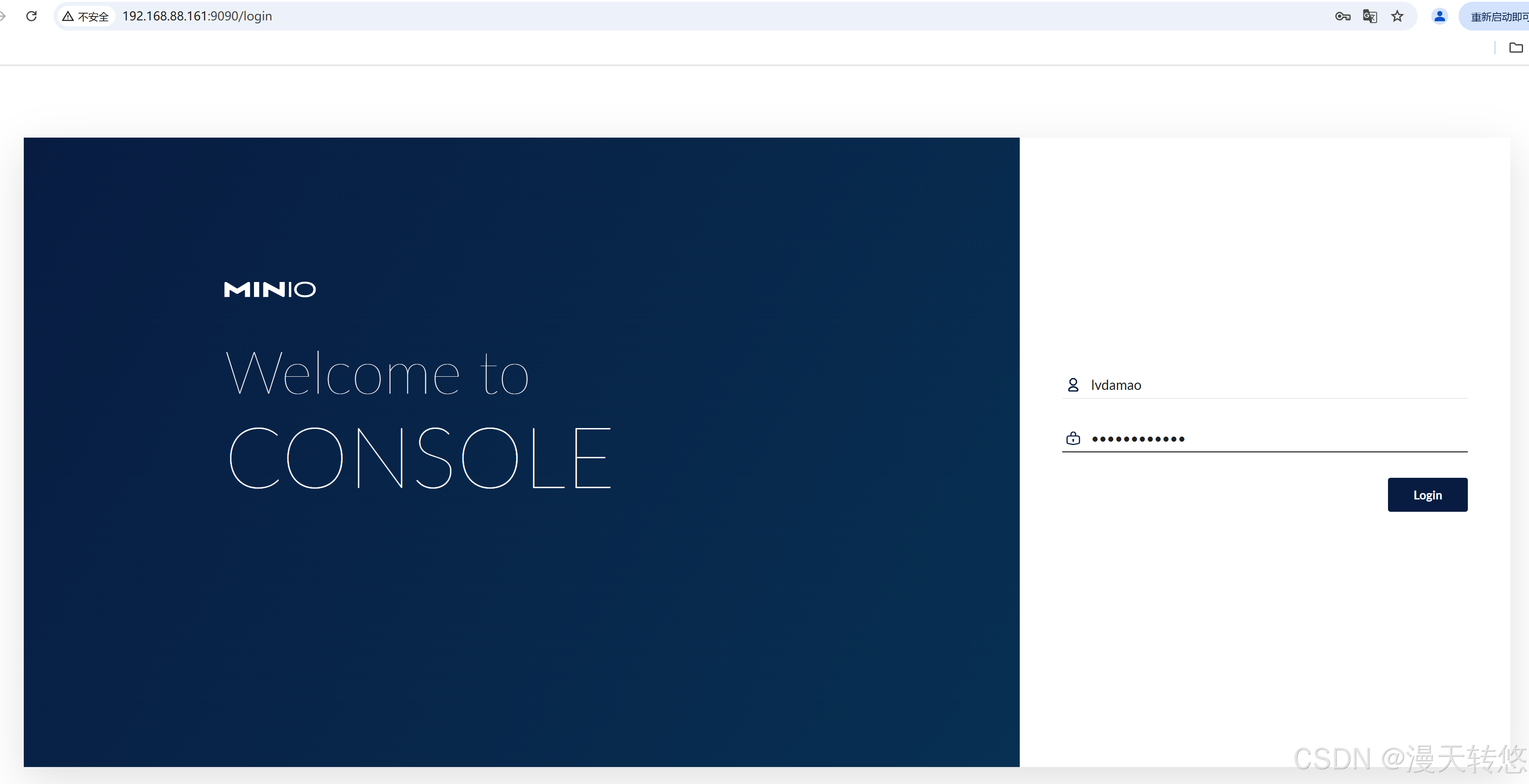Click the masked password input field
The image size is (1529, 784).
pyautogui.click(x=1264, y=439)
